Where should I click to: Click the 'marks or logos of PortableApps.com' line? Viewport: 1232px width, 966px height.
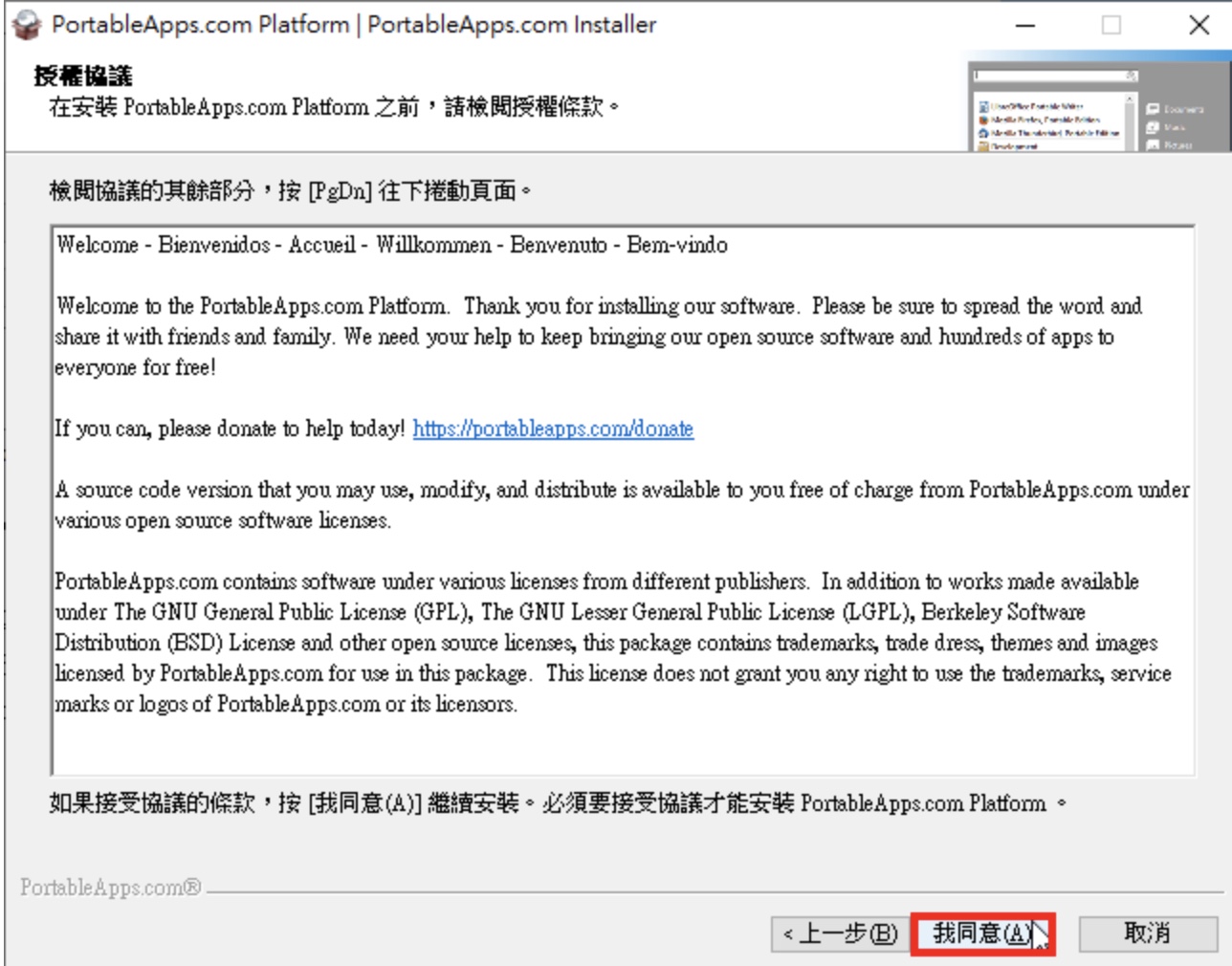(x=286, y=704)
